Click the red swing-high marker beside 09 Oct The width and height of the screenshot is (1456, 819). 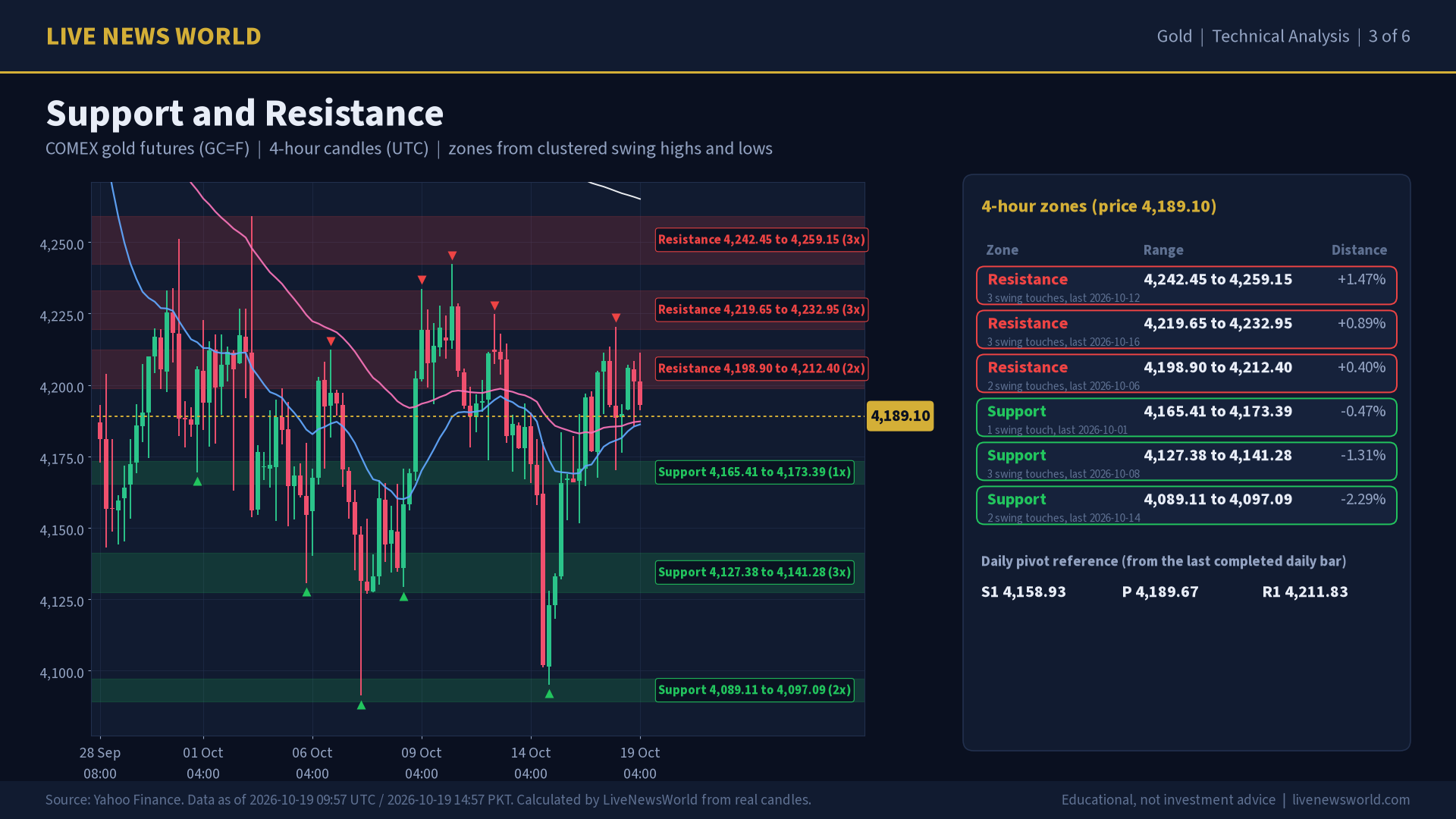(x=422, y=280)
